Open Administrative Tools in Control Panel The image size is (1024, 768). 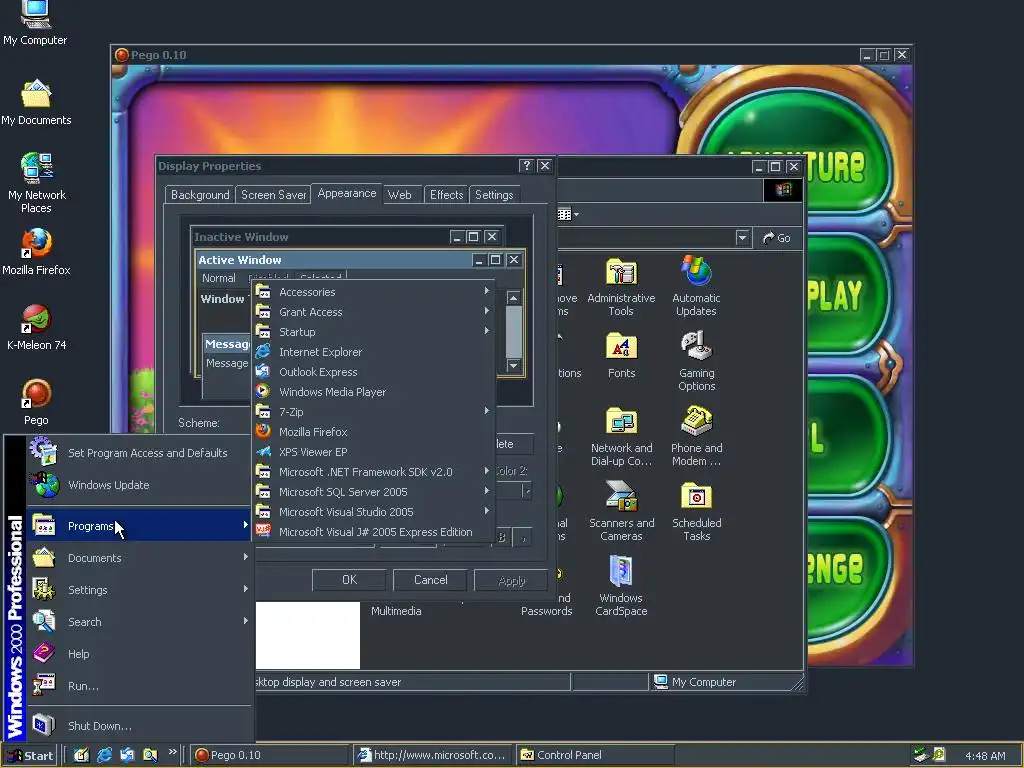pos(621,287)
